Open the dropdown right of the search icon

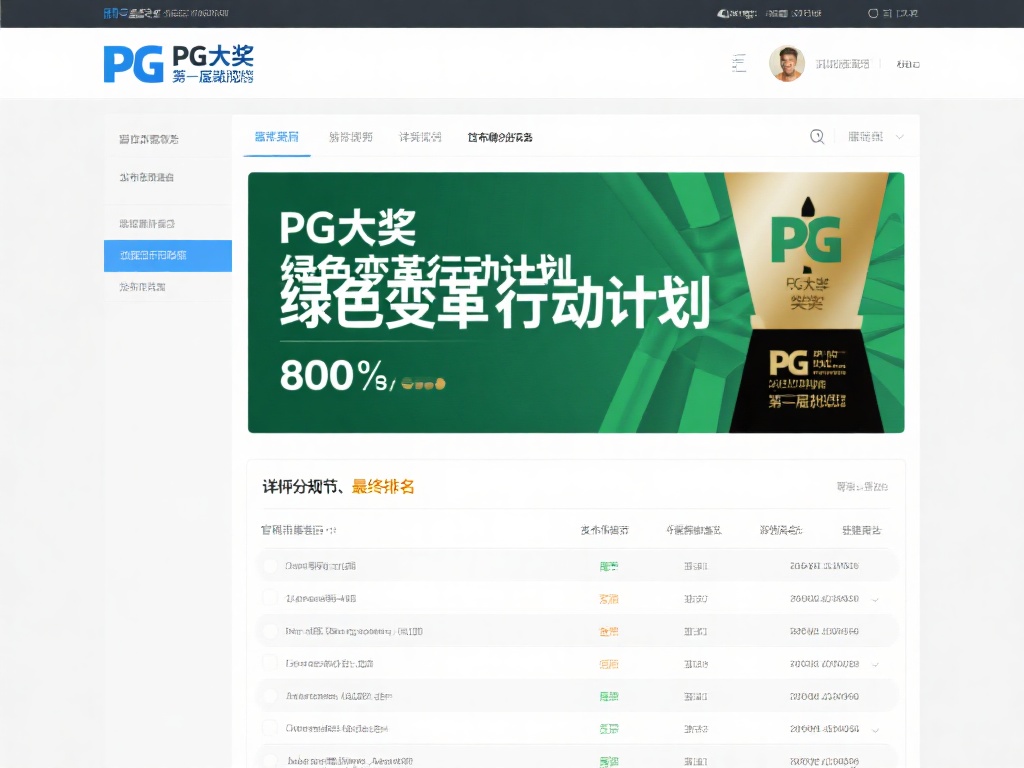(x=875, y=138)
